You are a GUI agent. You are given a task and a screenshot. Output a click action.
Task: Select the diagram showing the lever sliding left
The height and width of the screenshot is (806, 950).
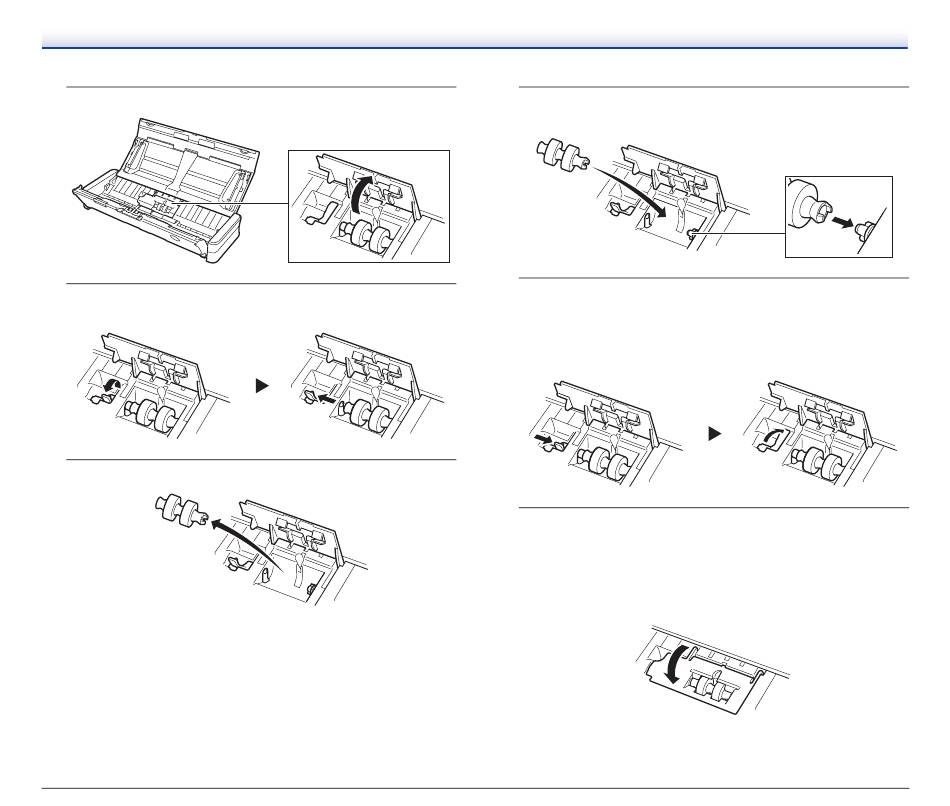(367, 385)
